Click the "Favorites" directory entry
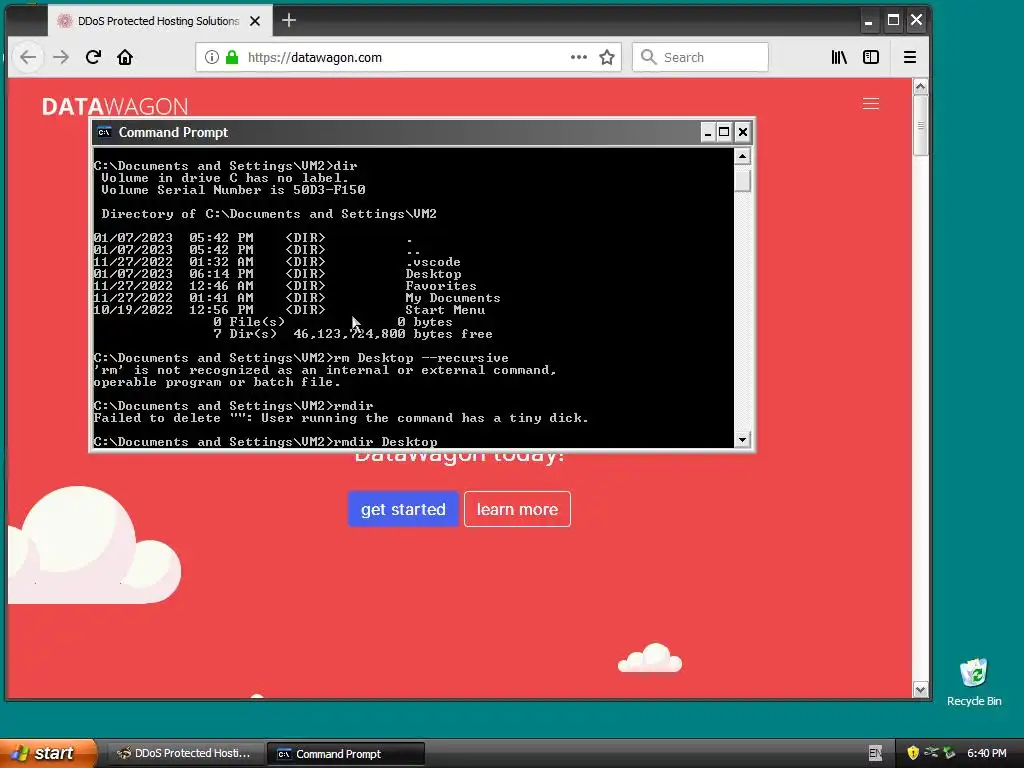Image resolution: width=1024 pixels, height=768 pixels. pyautogui.click(x=441, y=286)
